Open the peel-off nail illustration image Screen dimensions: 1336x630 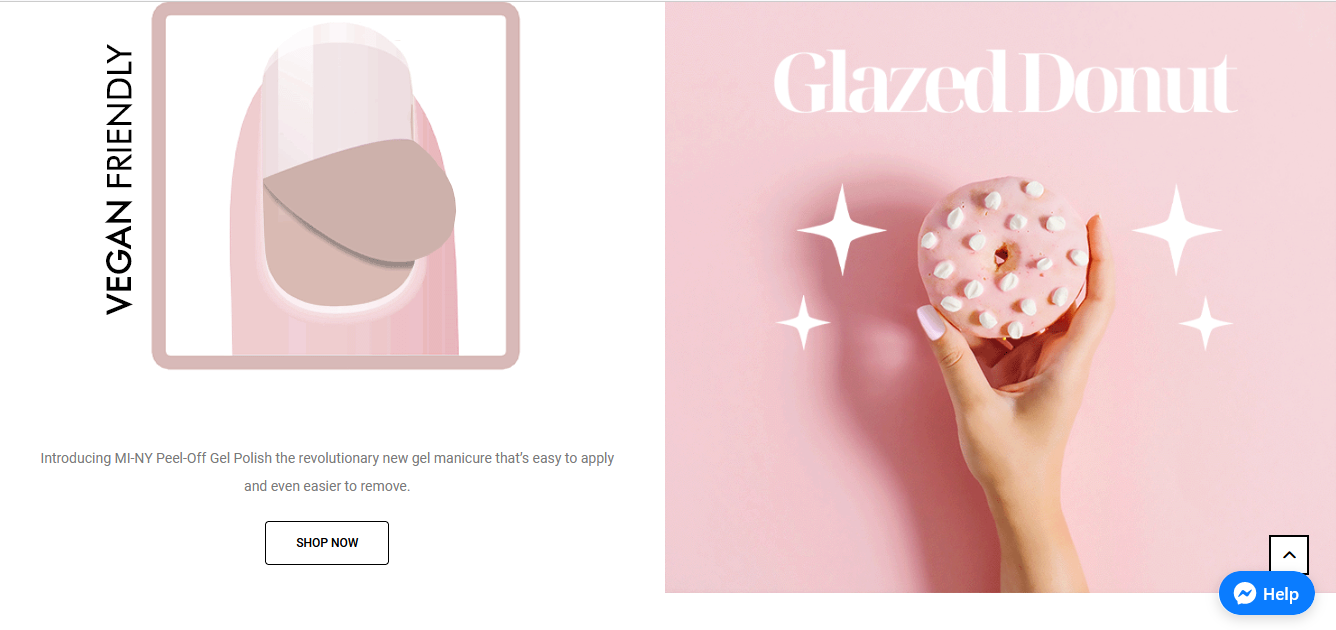tap(336, 185)
